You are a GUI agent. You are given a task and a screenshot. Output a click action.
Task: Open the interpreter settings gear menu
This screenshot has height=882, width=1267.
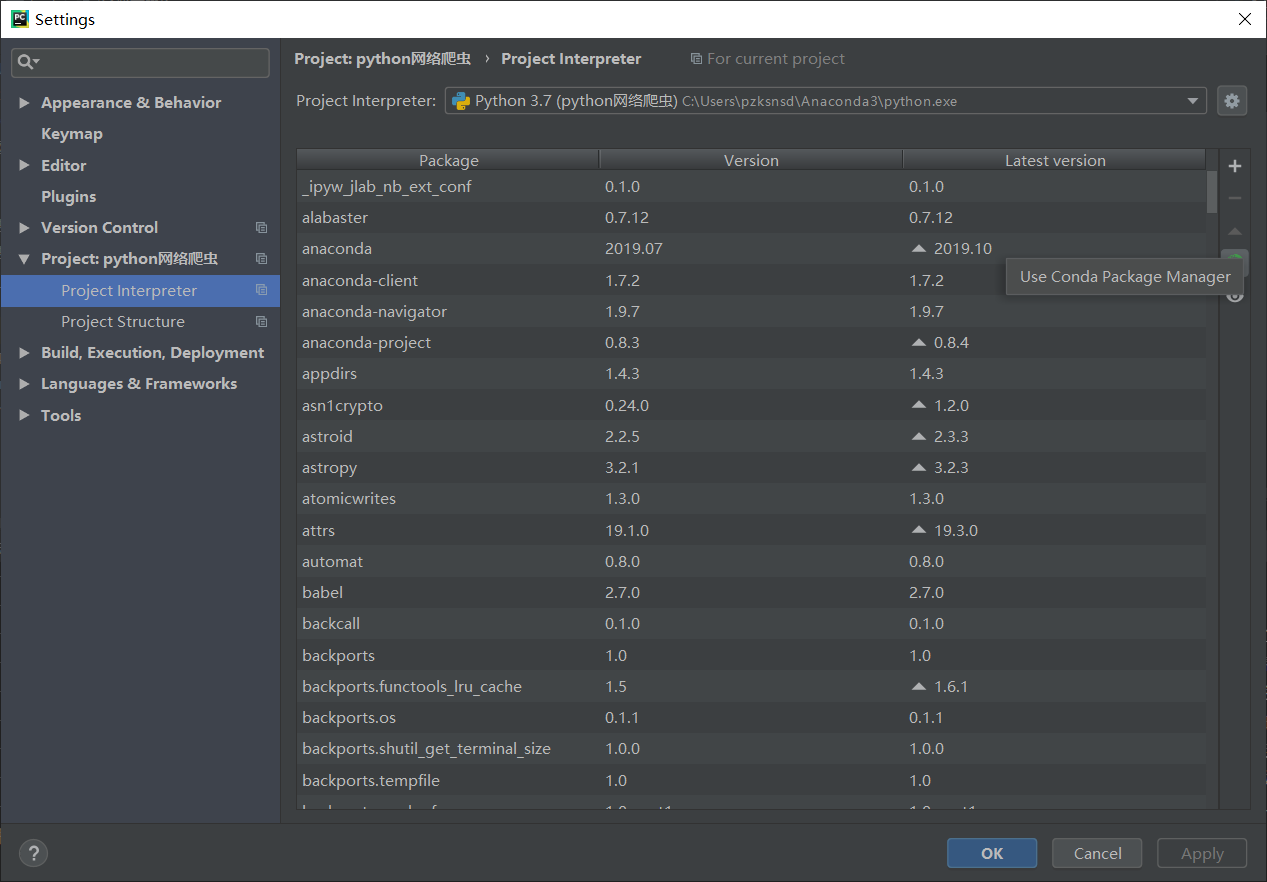tap(1232, 100)
